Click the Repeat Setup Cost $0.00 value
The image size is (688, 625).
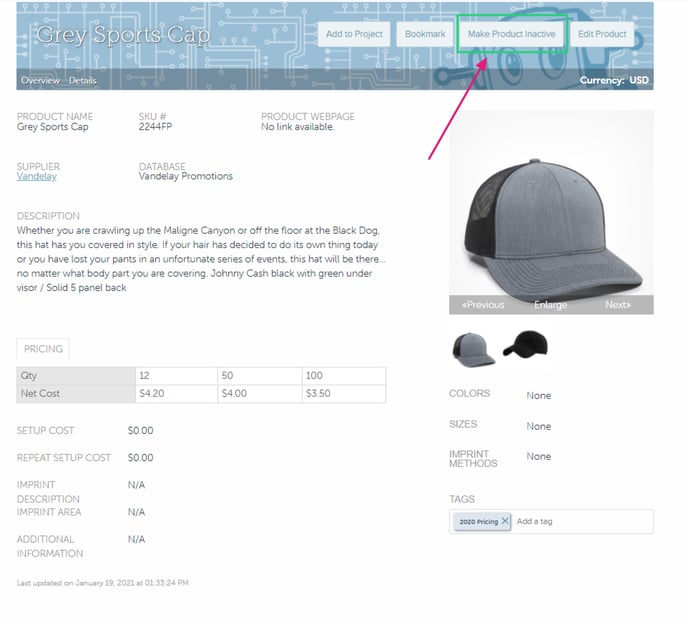coord(140,458)
